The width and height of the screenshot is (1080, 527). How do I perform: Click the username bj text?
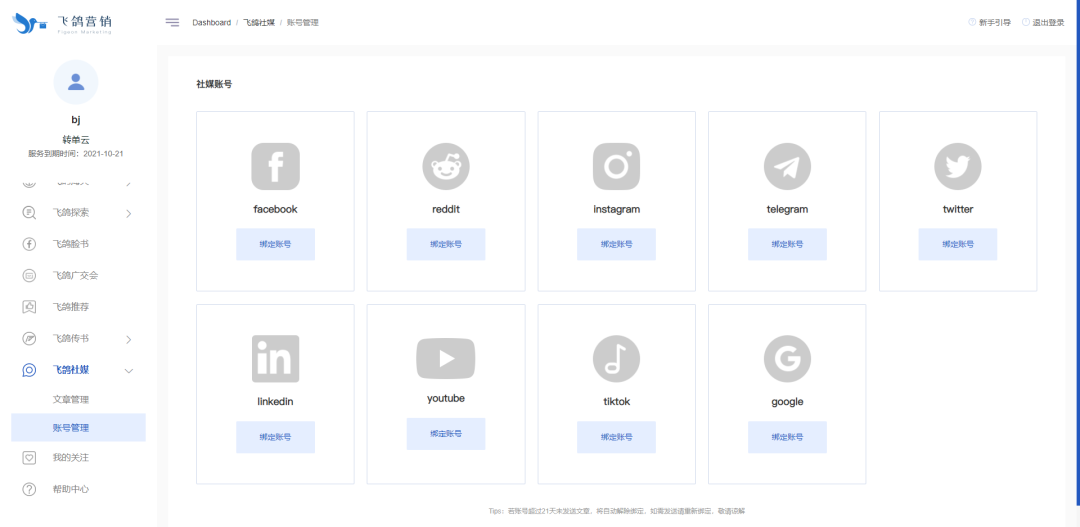pos(76,120)
